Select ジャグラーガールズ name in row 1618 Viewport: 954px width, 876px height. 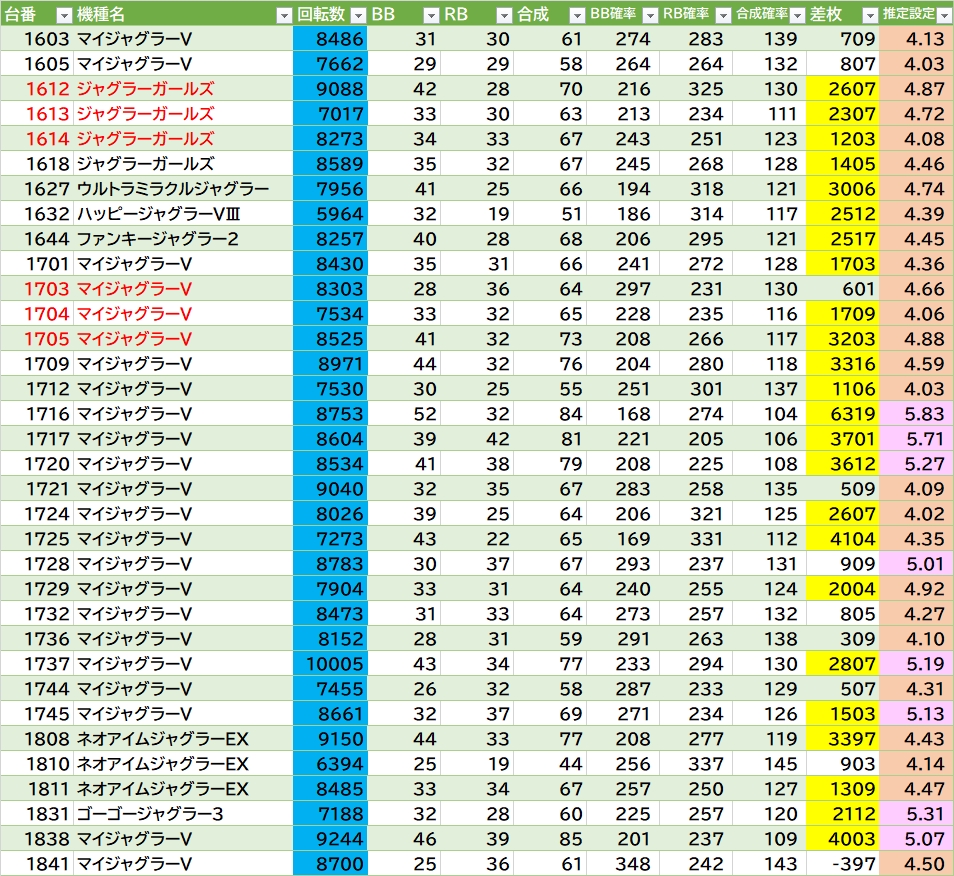coord(183,164)
